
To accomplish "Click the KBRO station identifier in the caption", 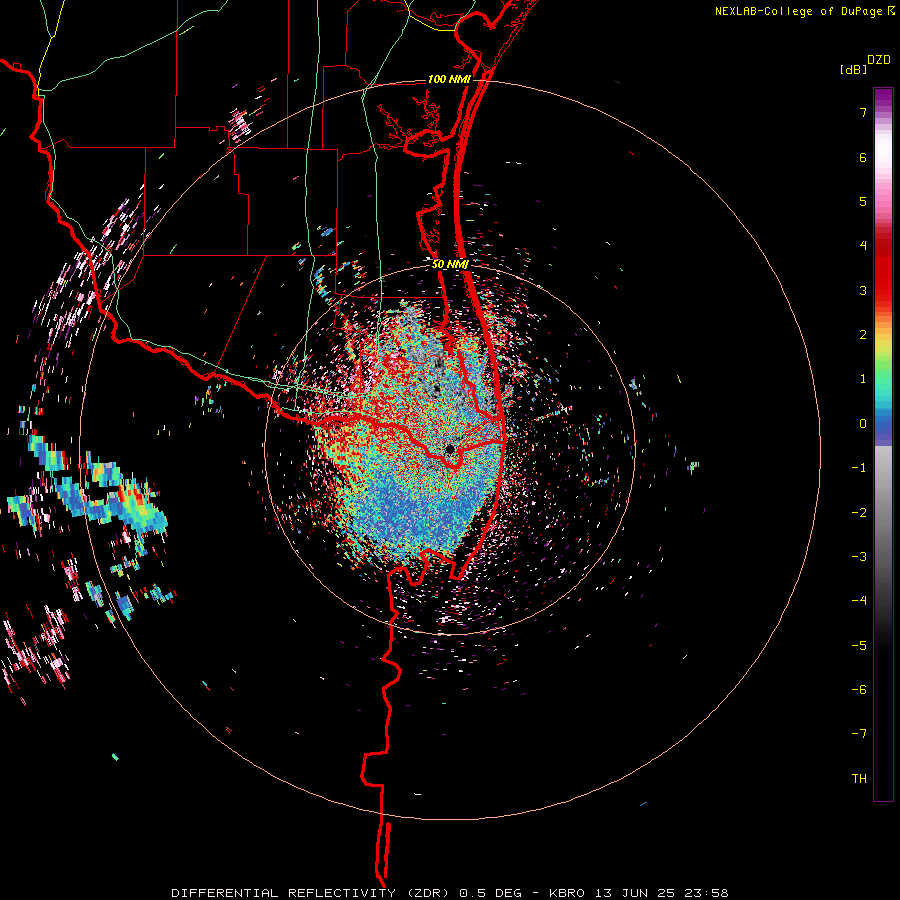I will click(567, 893).
